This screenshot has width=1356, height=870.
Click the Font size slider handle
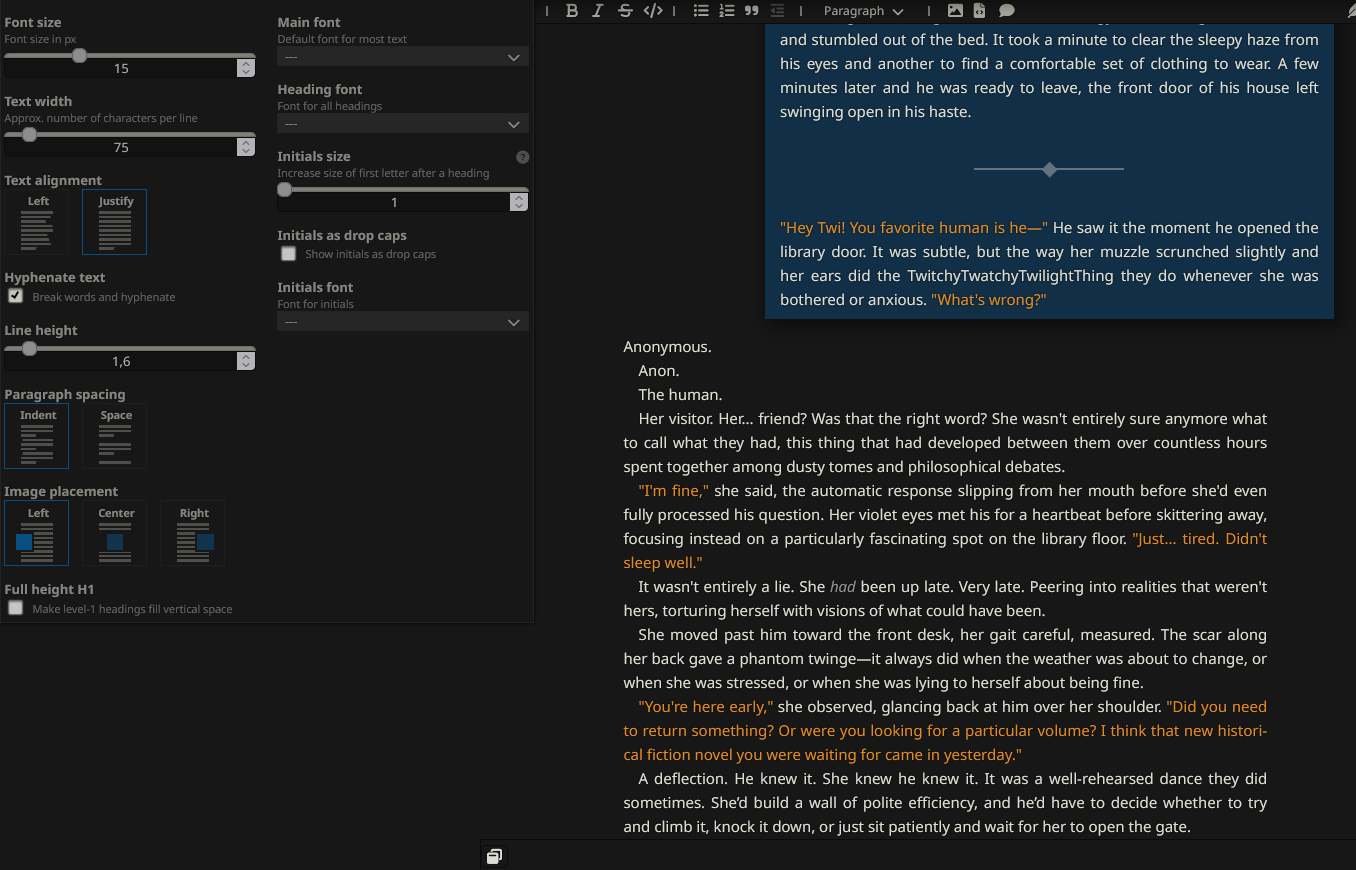tap(80, 56)
